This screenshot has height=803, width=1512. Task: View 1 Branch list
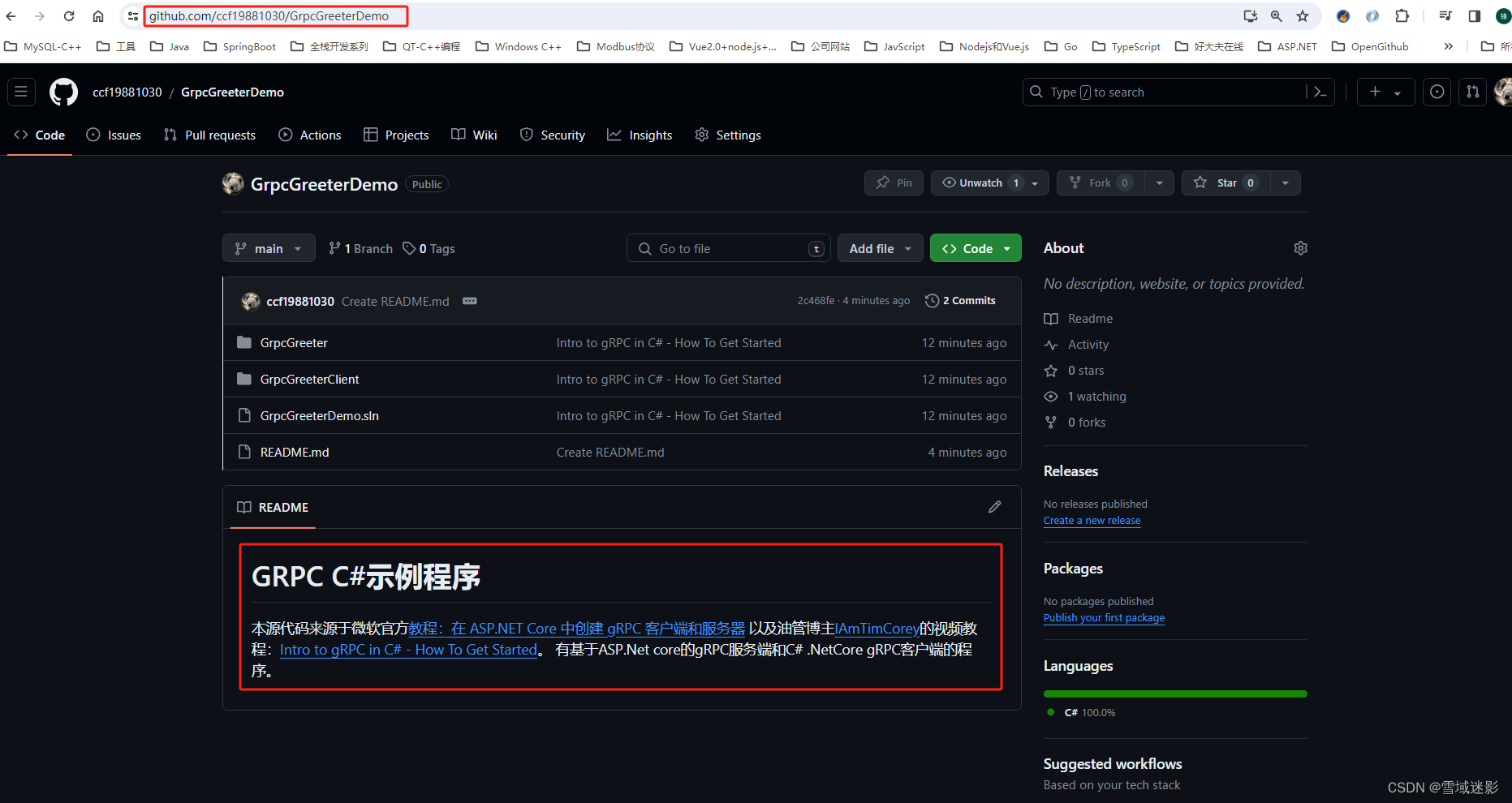[360, 248]
